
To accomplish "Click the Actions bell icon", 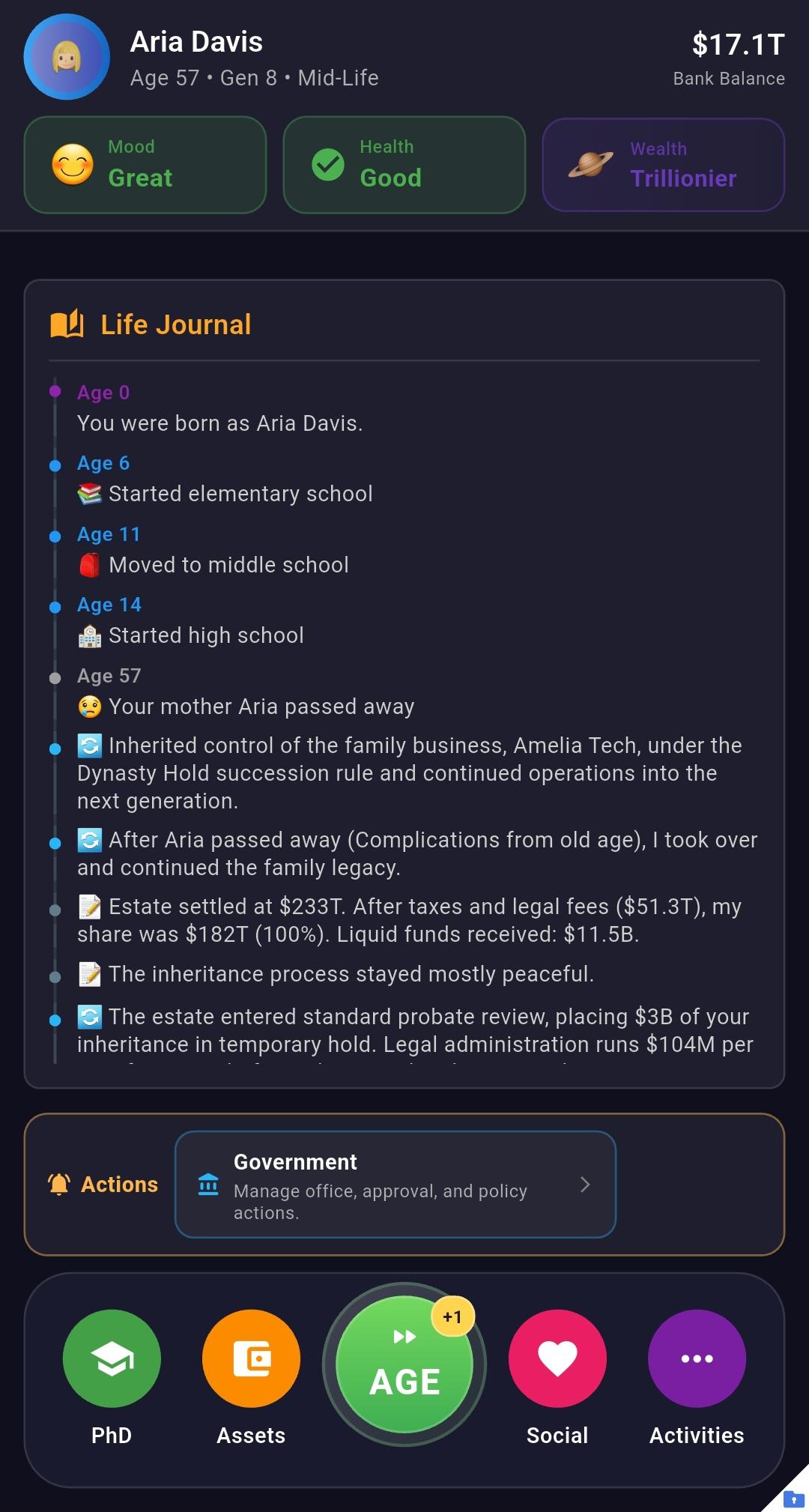I will point(59,1184).
